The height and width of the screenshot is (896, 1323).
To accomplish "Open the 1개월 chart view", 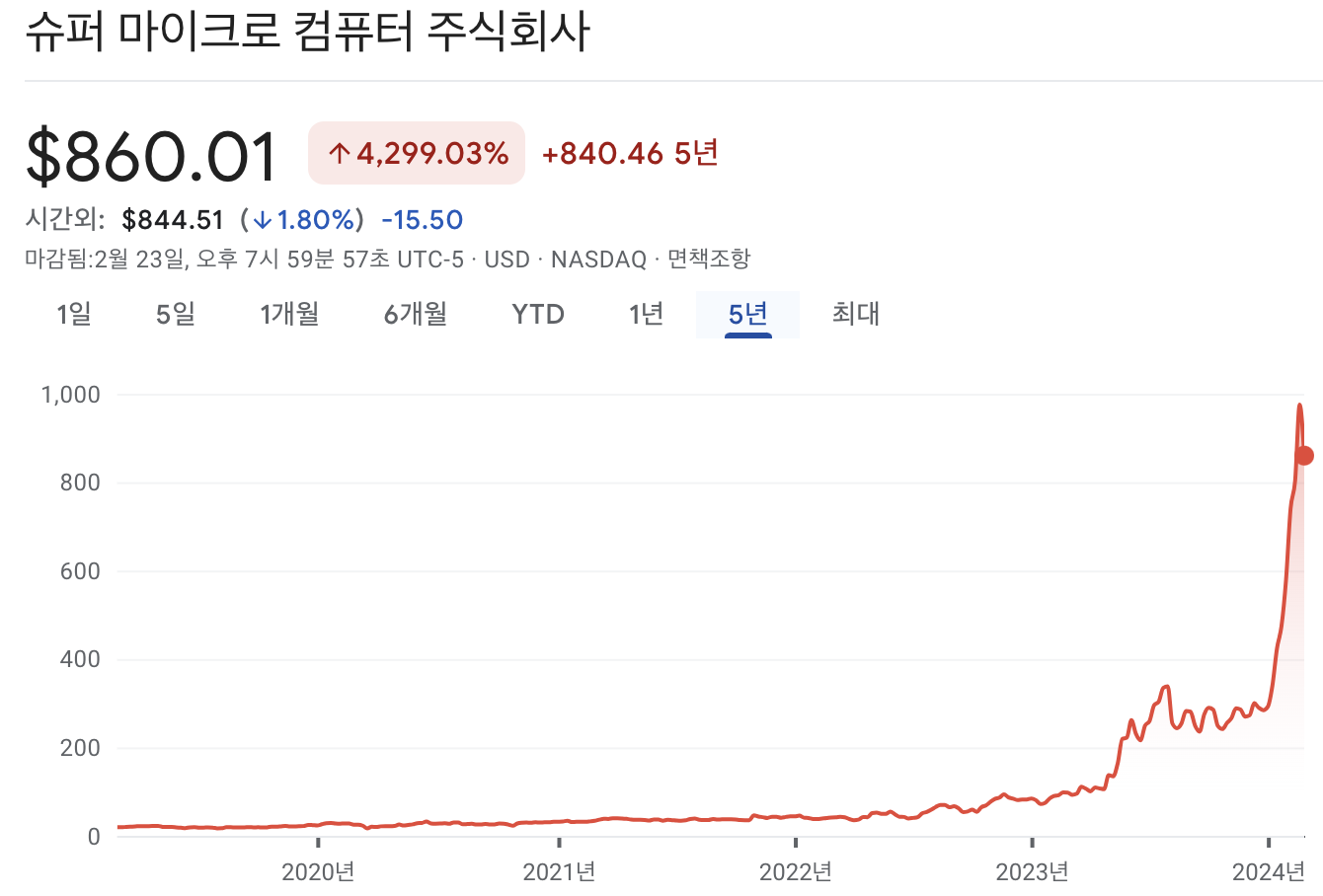I will [x=287, y=314].
